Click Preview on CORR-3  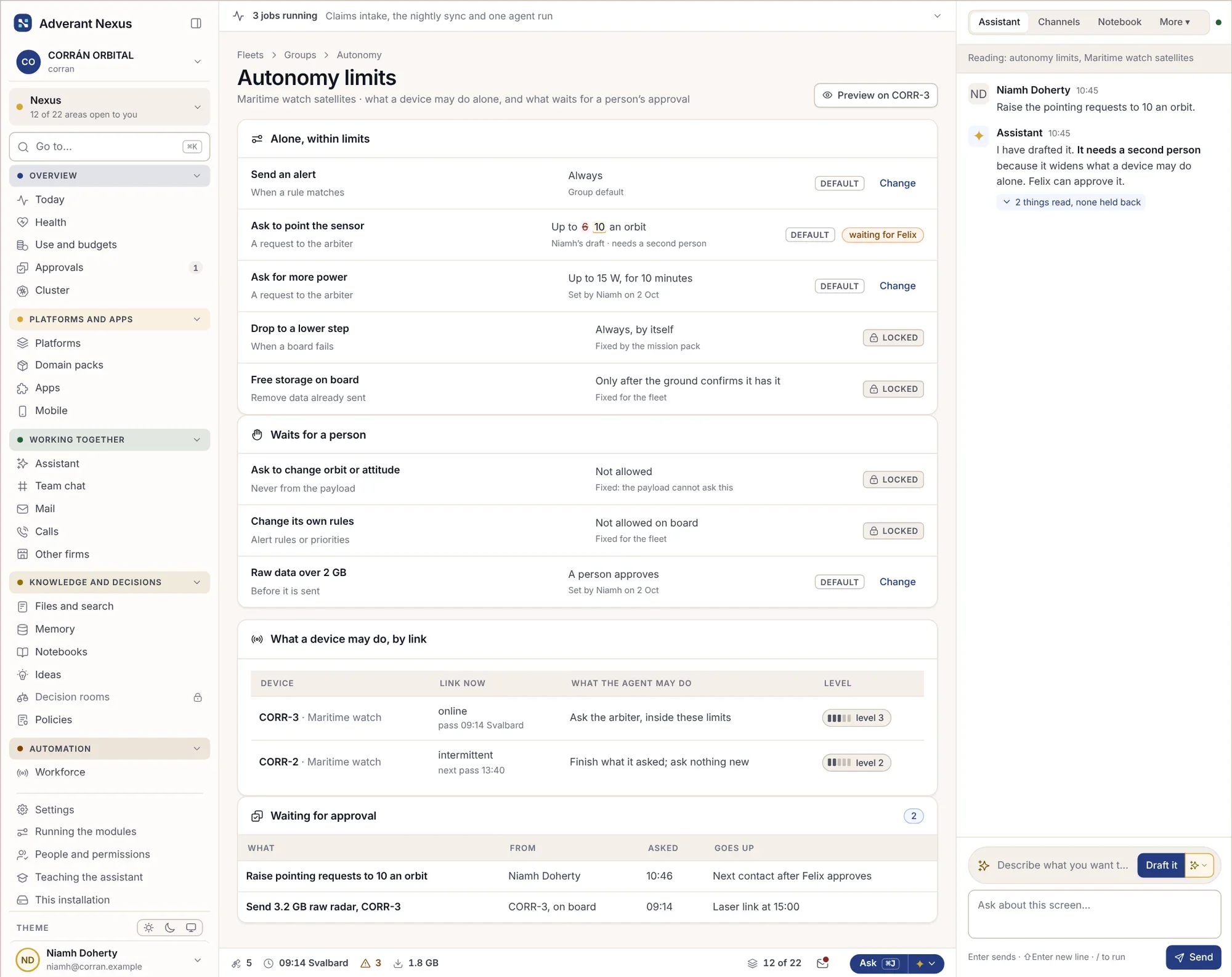pyautogui.click(x=875, y=95)
